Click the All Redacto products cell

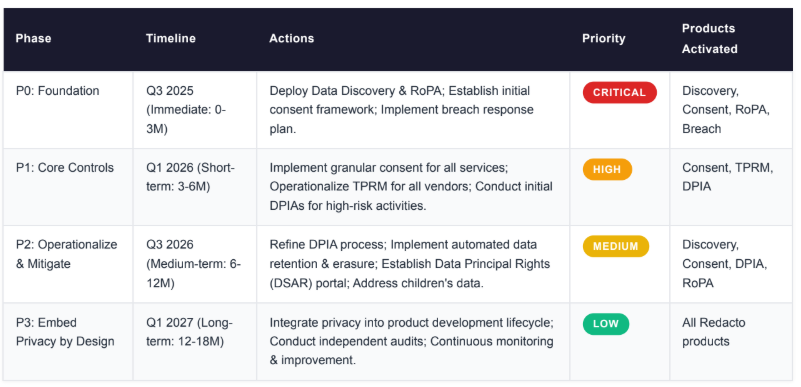[731, 342]
